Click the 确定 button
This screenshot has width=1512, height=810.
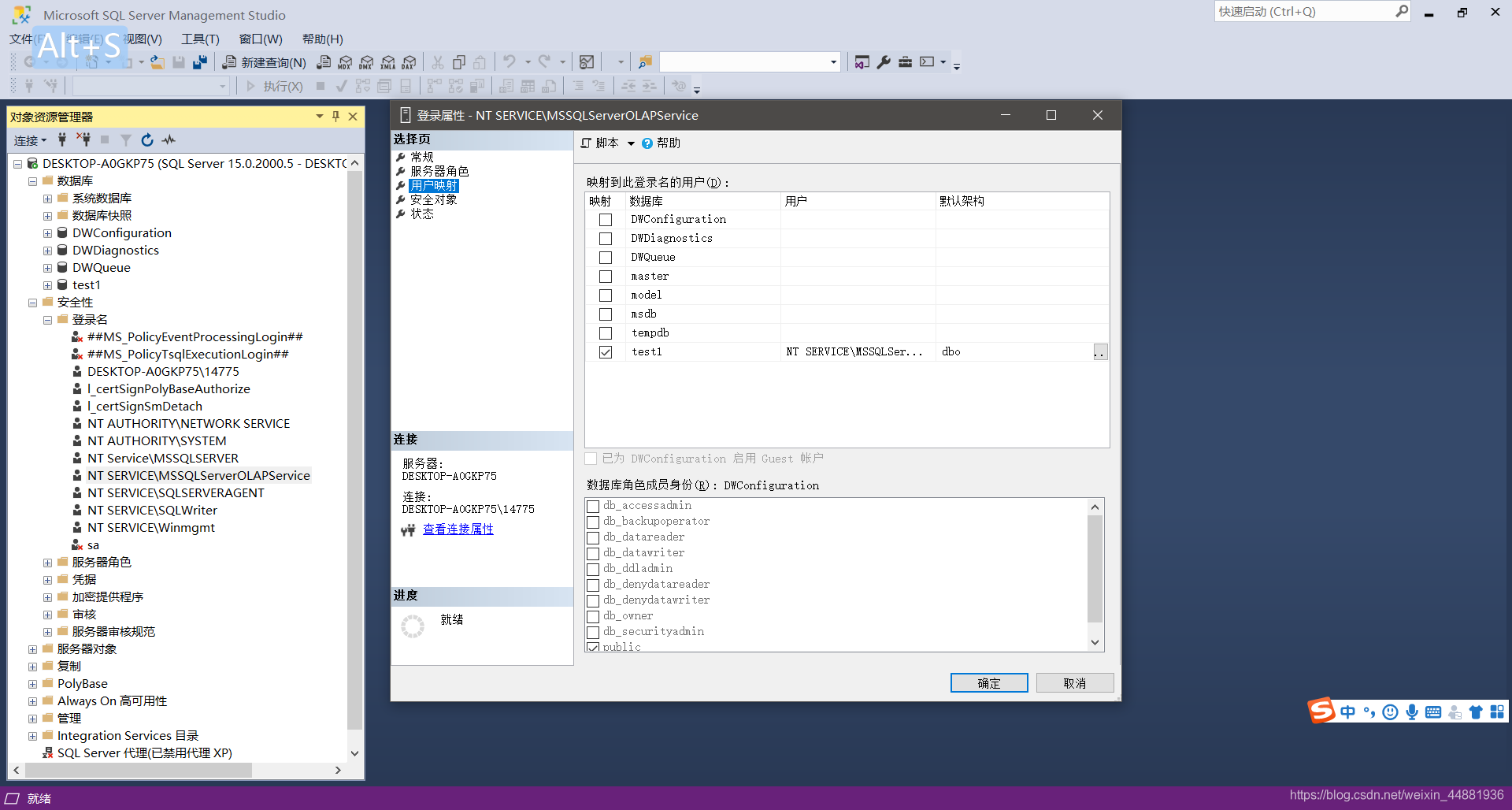(989, 683)
